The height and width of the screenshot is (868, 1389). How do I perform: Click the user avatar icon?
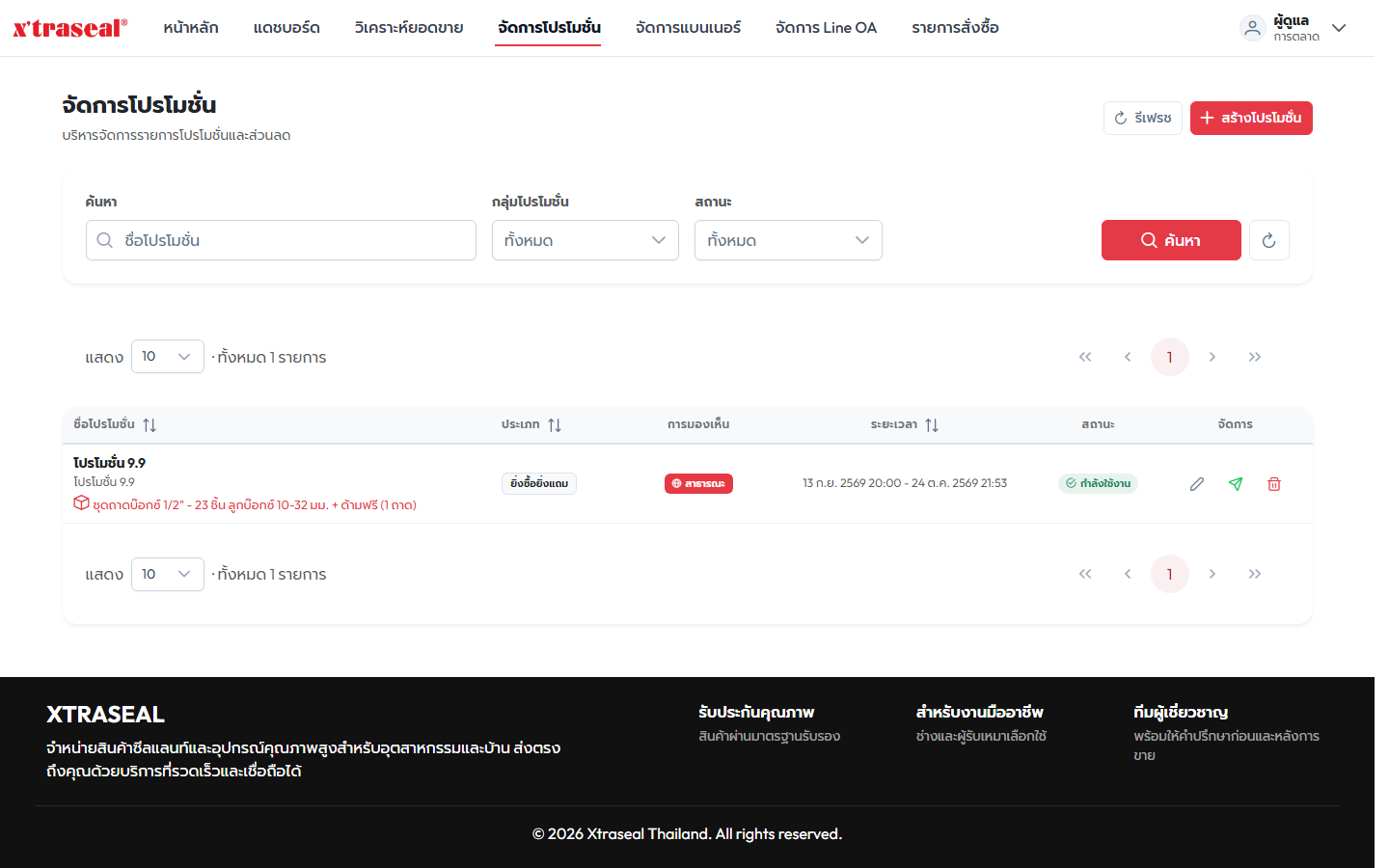click(1252, 28)
